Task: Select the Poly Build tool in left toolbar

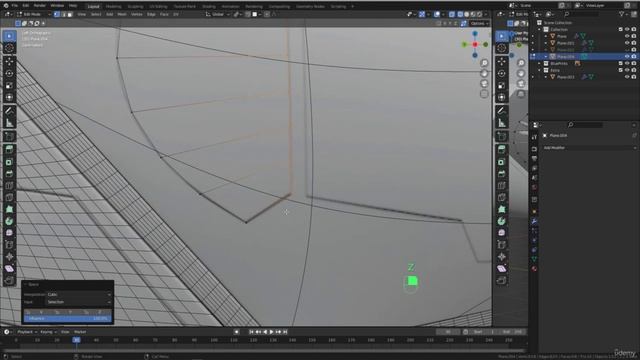Action: pos(9,209)
